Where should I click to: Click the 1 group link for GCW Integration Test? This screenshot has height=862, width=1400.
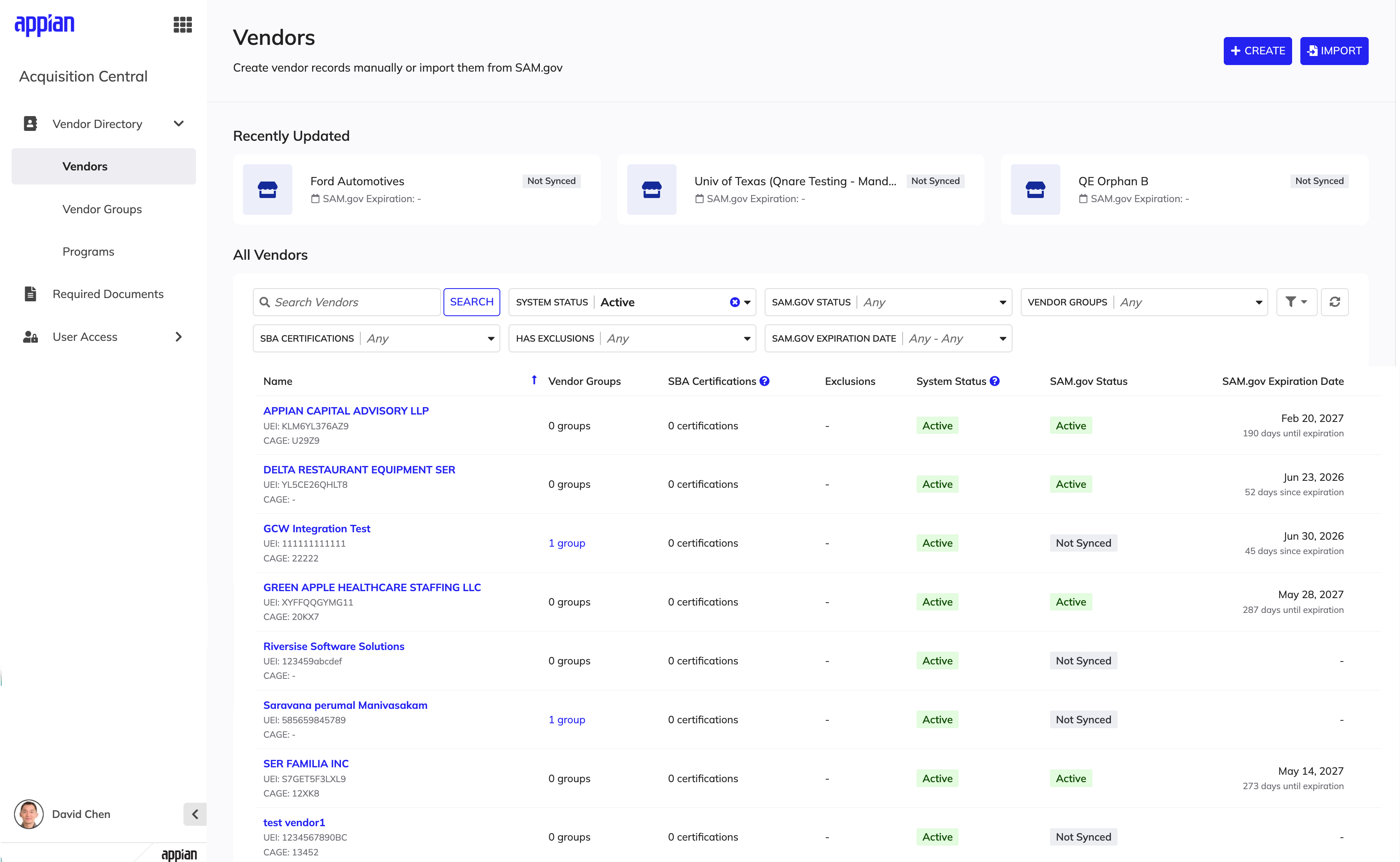tap(567, 543)
